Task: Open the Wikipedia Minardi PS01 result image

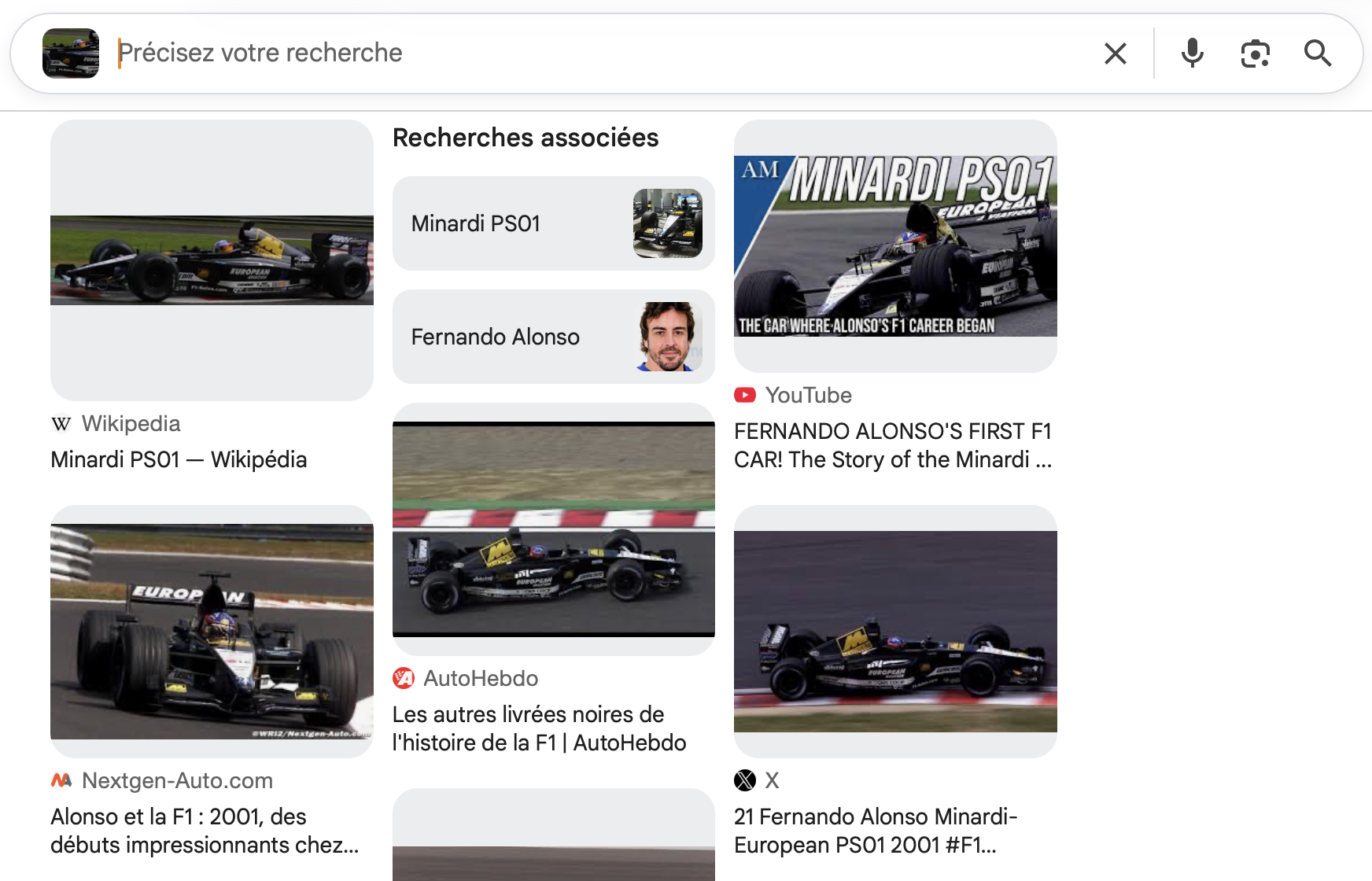Action: [212, 260]
